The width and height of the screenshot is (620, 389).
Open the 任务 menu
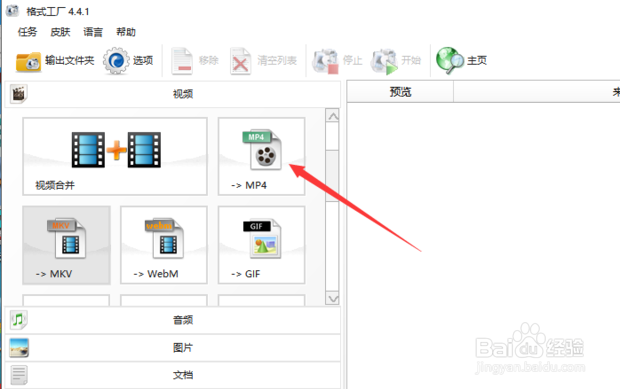coord(27,32)
